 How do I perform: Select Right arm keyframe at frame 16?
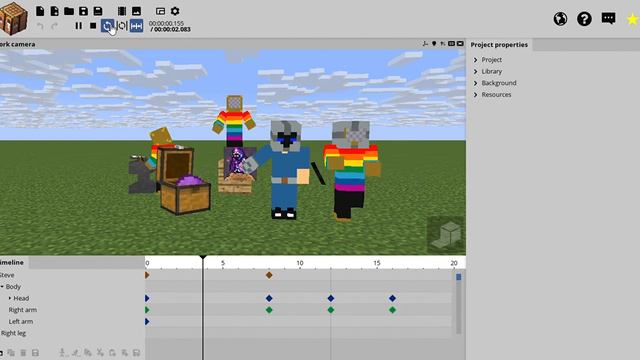pos(392,310)
